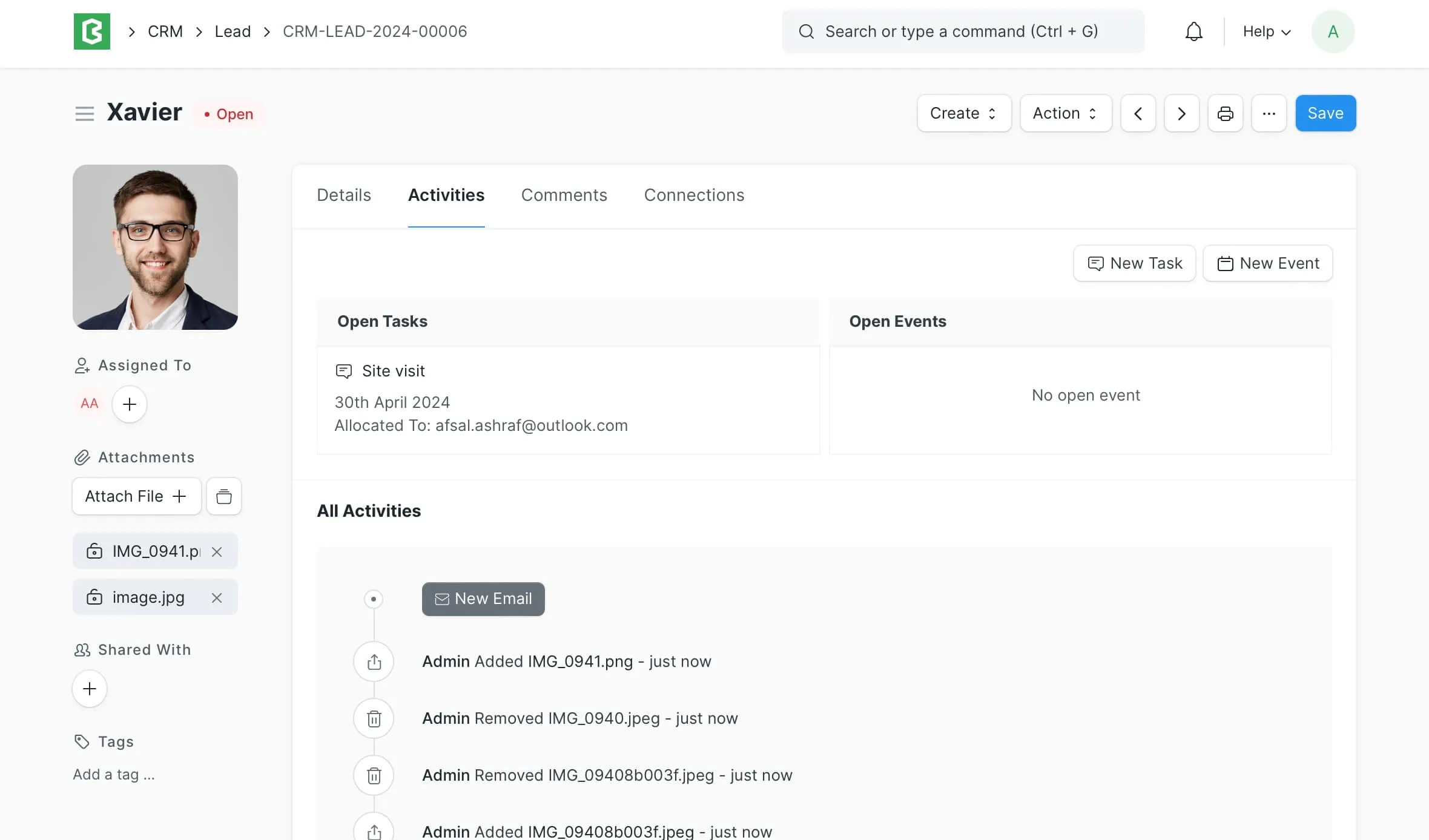Expand the Action dropdown
Image resolution: width=1429 pixels, height=840 pixels.
pyautogui.click(x=1065, y=113)
